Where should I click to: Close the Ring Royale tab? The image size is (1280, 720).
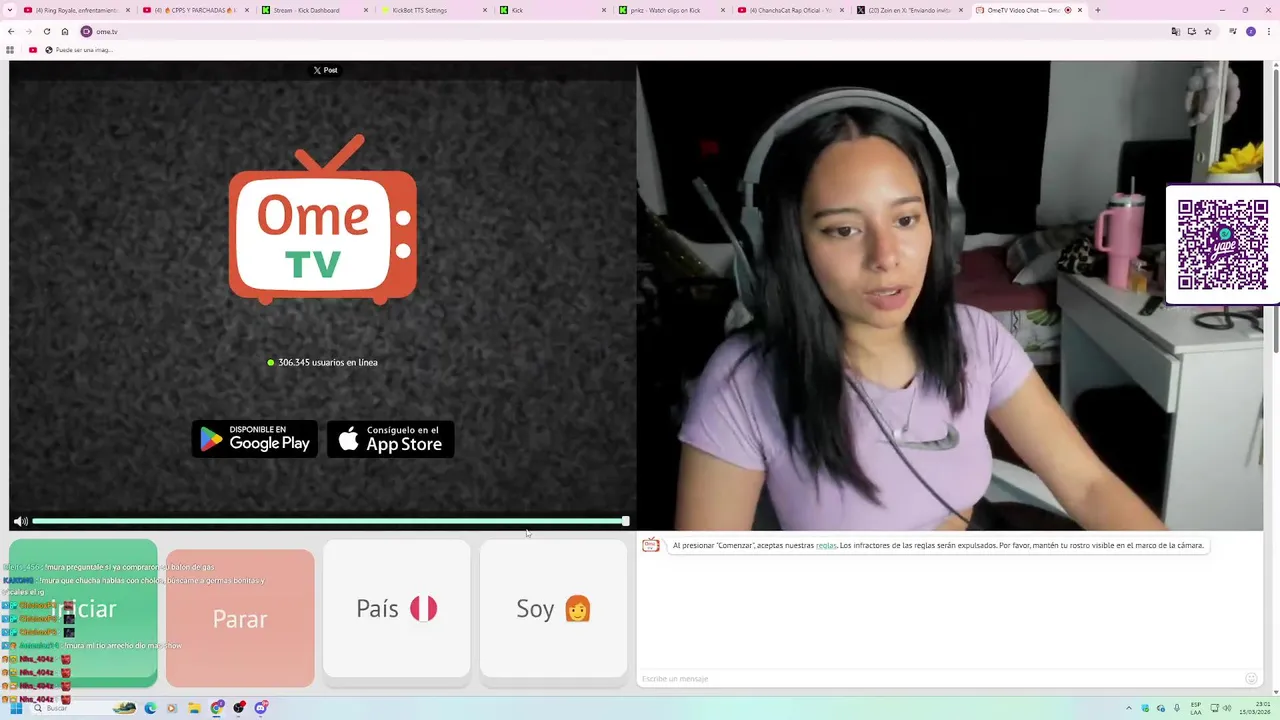pos(128,10)
